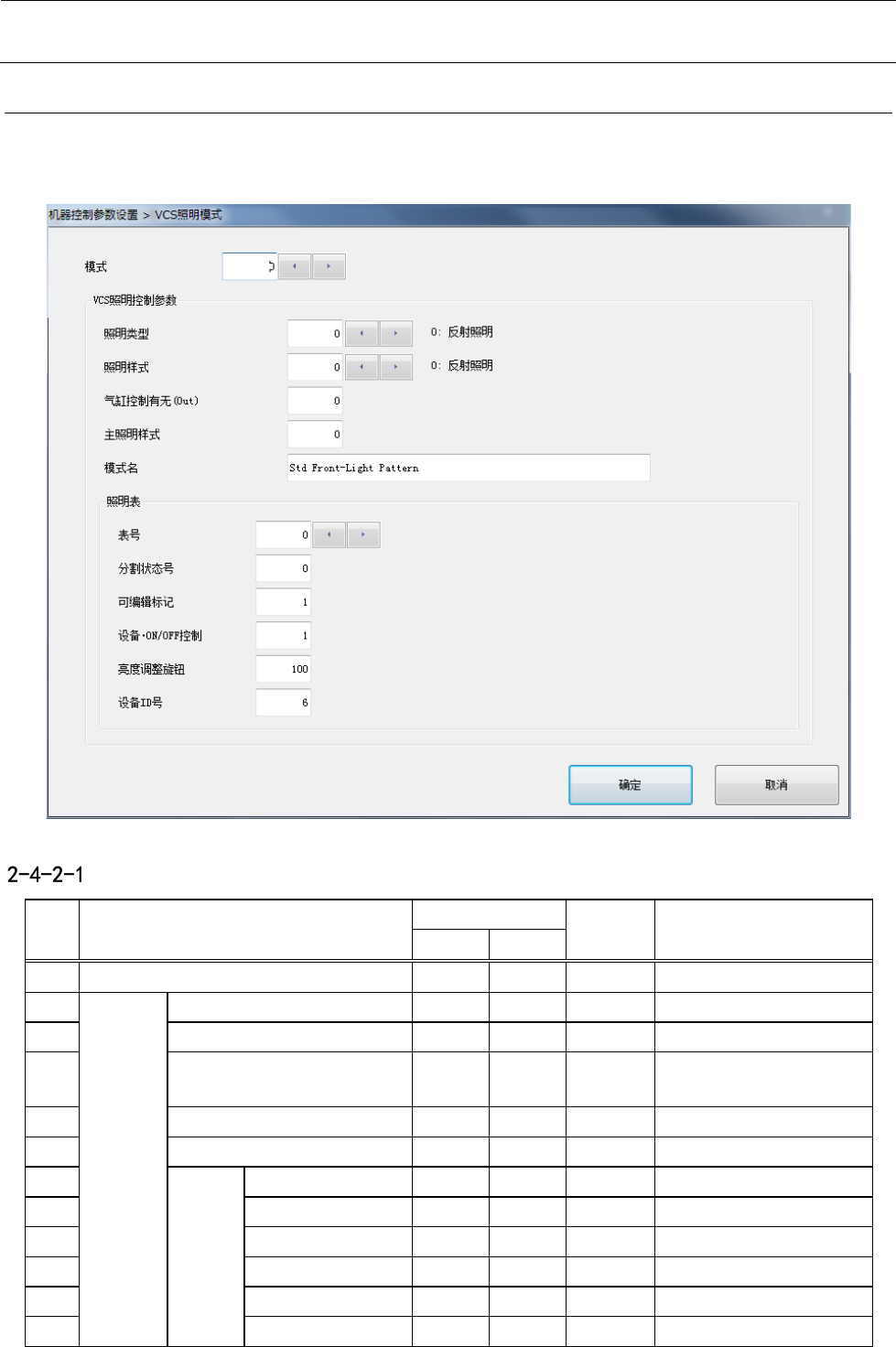The image size is (896, 1347).
Task: Click the 设备·ON/OFF控制 value field
Action: point(283,636)
